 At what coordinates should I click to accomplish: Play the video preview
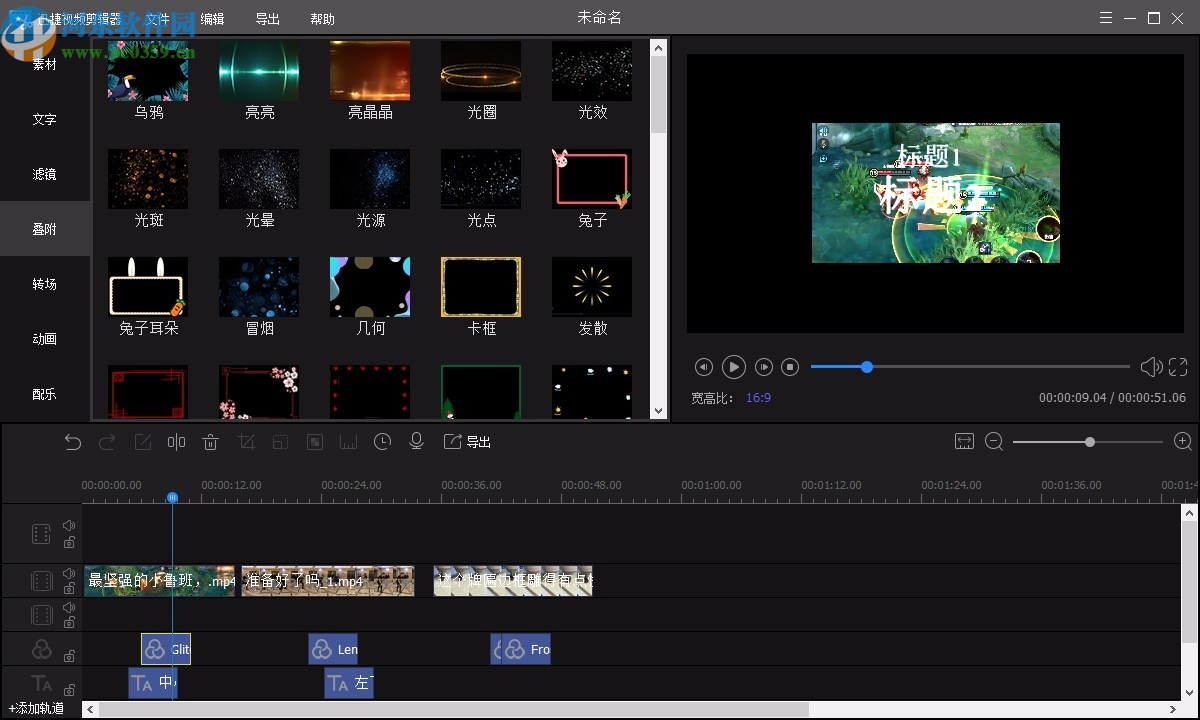pos(733,367)
